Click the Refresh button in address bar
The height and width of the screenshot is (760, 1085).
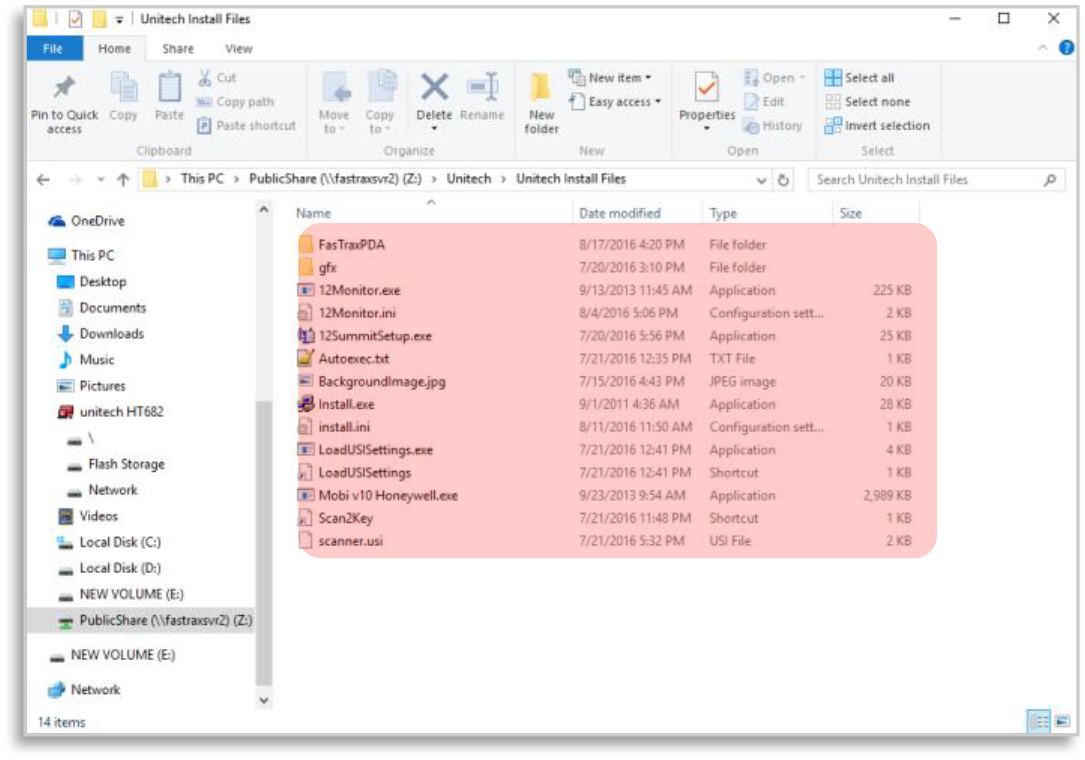point(783,180)
